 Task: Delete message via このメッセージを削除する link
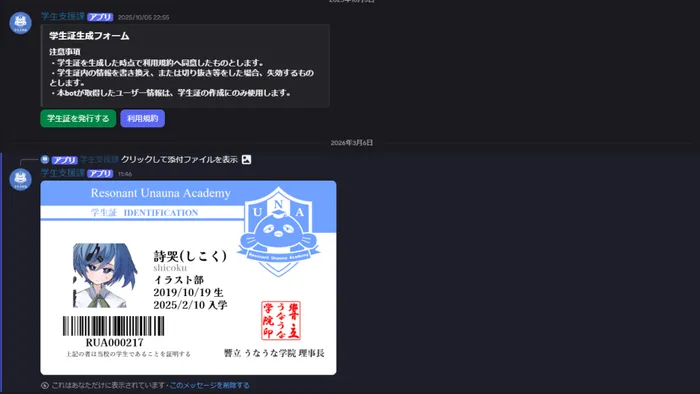(209, 385)
